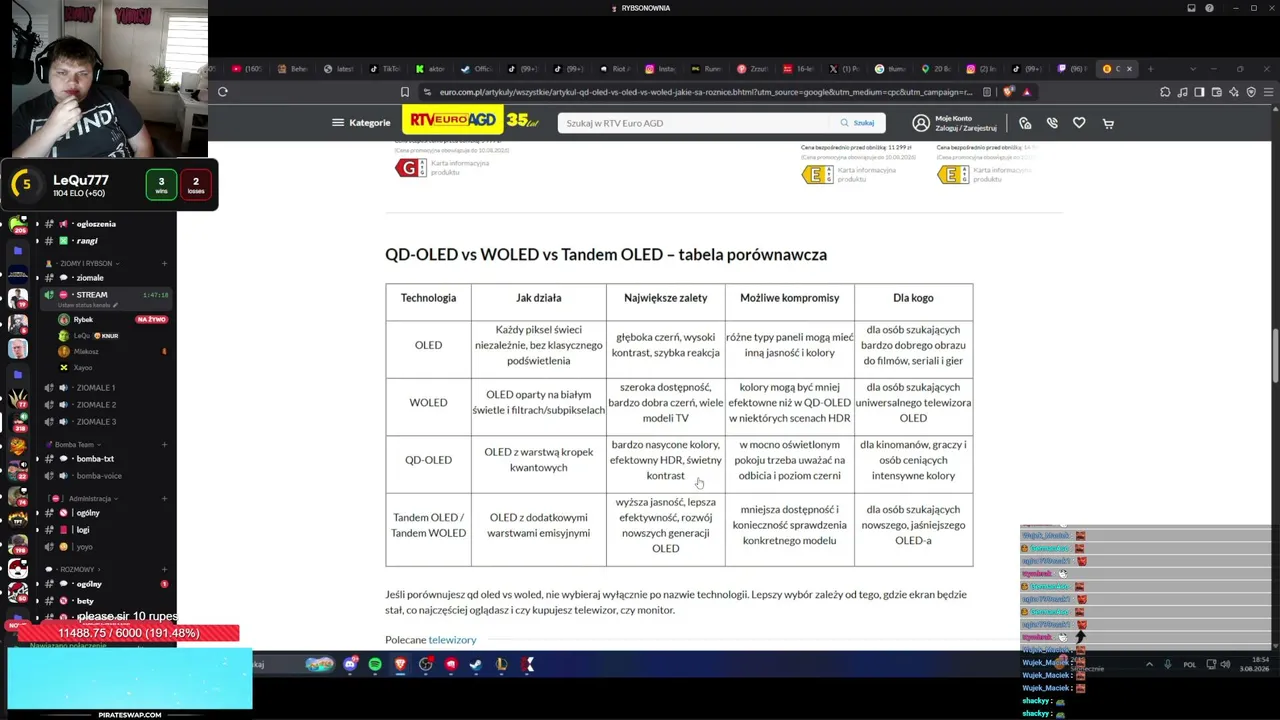The image size is (1280, 720).
Task: Open Brave browser from the taskbar
Action: coord(400,664)
